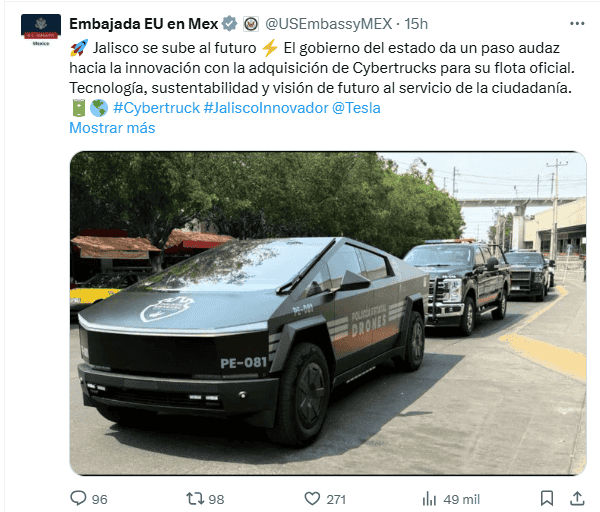Click the @USEmbassyMEX handle
600x512 pixels.
(x=329, y=24)
